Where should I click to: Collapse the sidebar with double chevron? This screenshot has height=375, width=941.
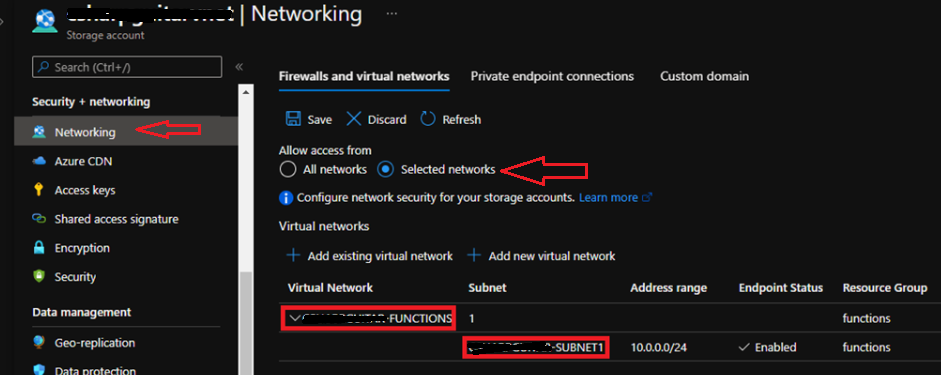[x=239, y=67]
